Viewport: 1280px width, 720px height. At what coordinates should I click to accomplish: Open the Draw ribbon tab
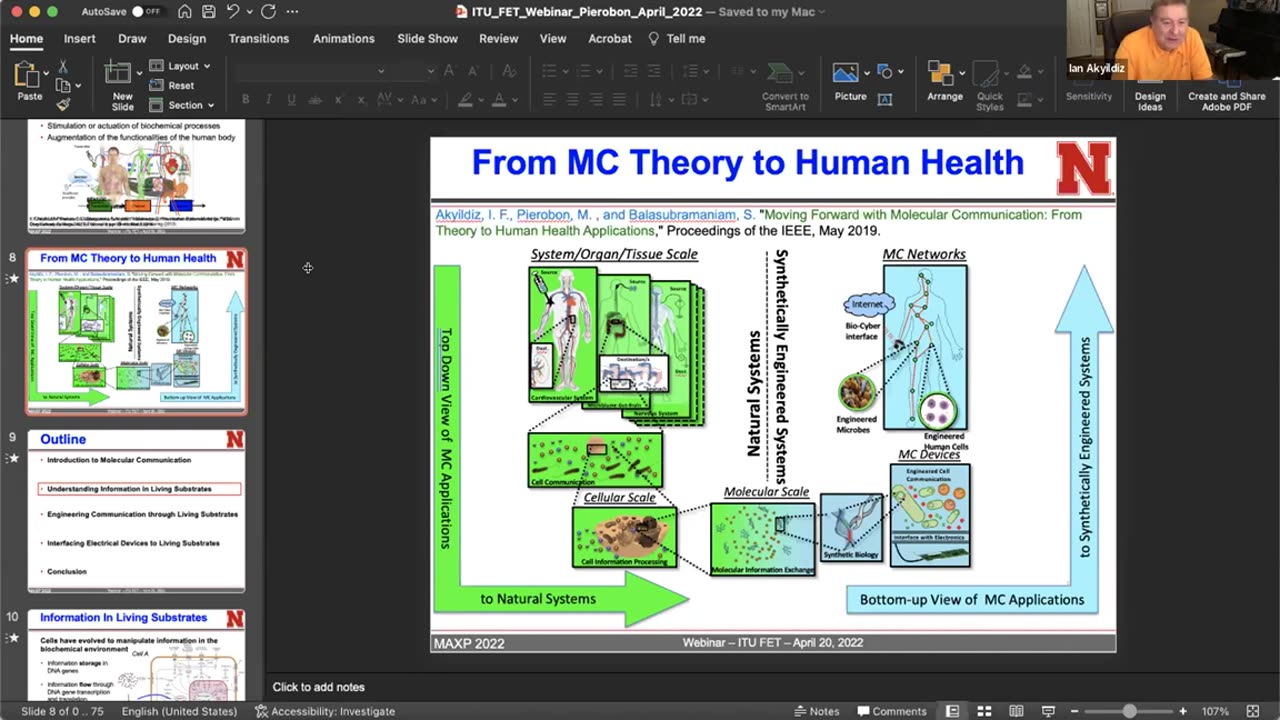132,38
